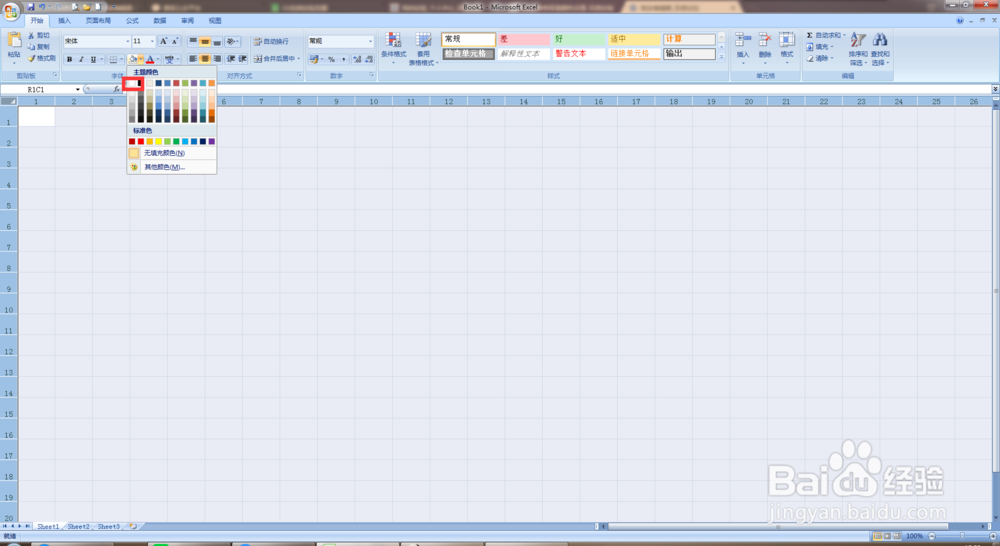The height and width of the screenshot is (546, 1000).
Task: Click the Increase Indent icon
Action: pos(242,59)
